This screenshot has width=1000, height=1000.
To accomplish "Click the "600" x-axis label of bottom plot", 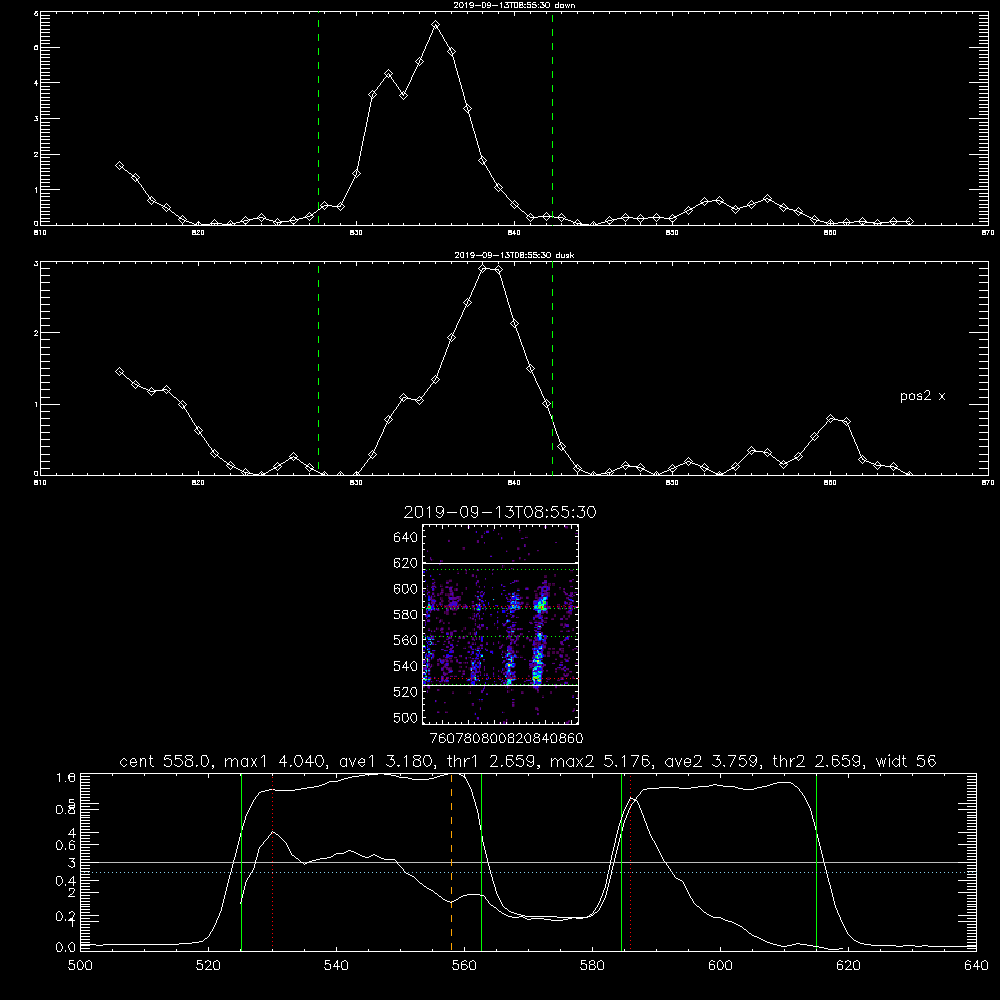I will (x=721, y=966).
